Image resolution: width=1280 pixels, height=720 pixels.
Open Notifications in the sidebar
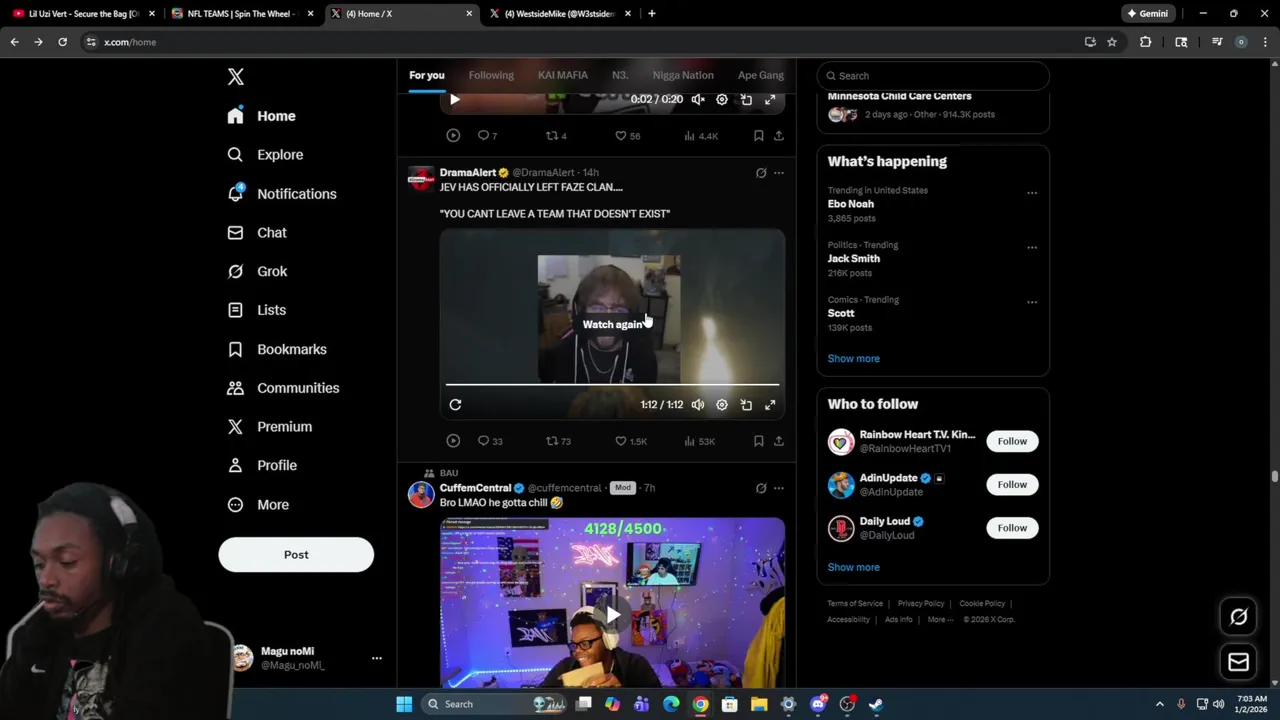[x=282, y=194]
